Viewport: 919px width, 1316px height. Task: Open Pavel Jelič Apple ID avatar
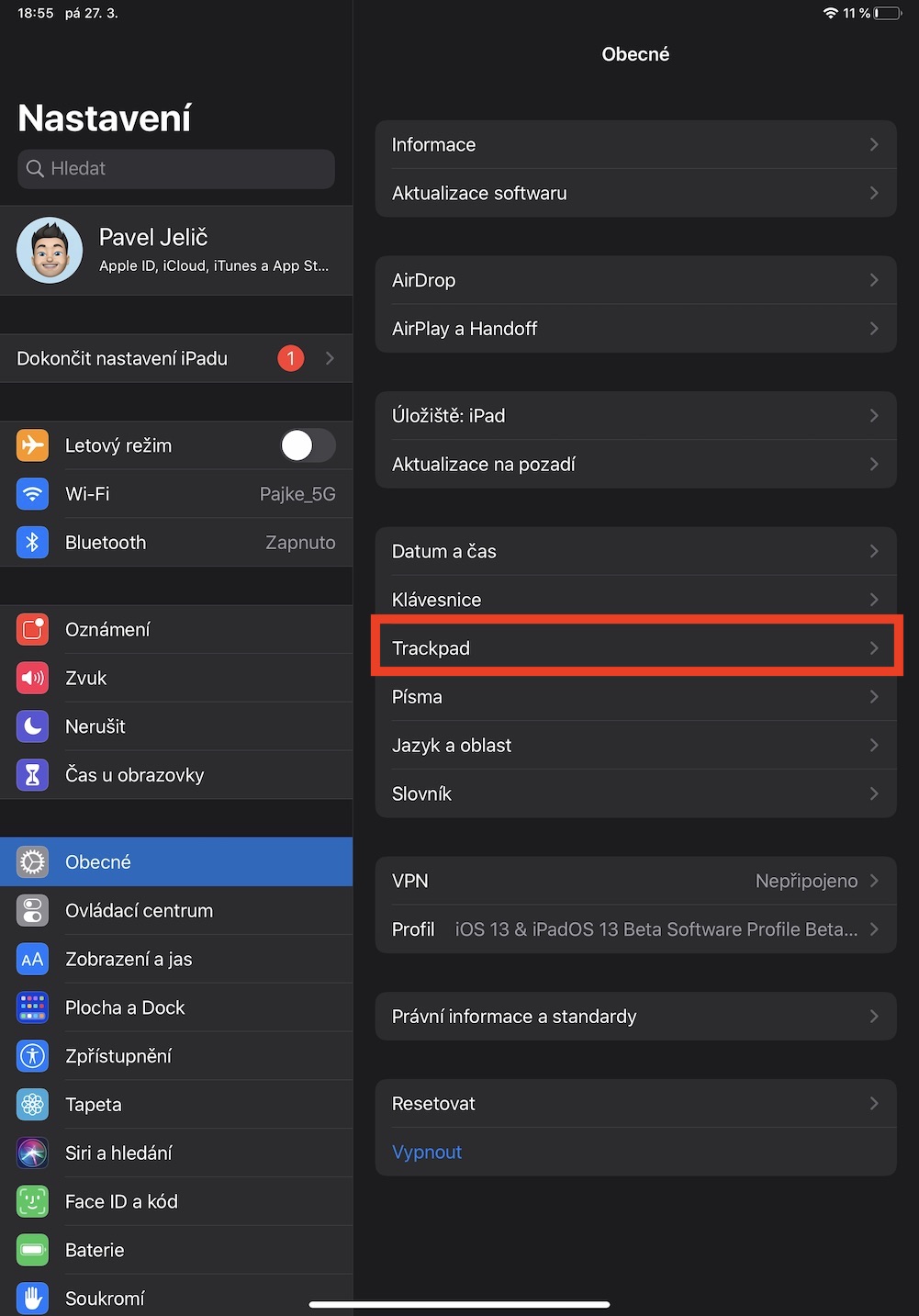[50, 250]
